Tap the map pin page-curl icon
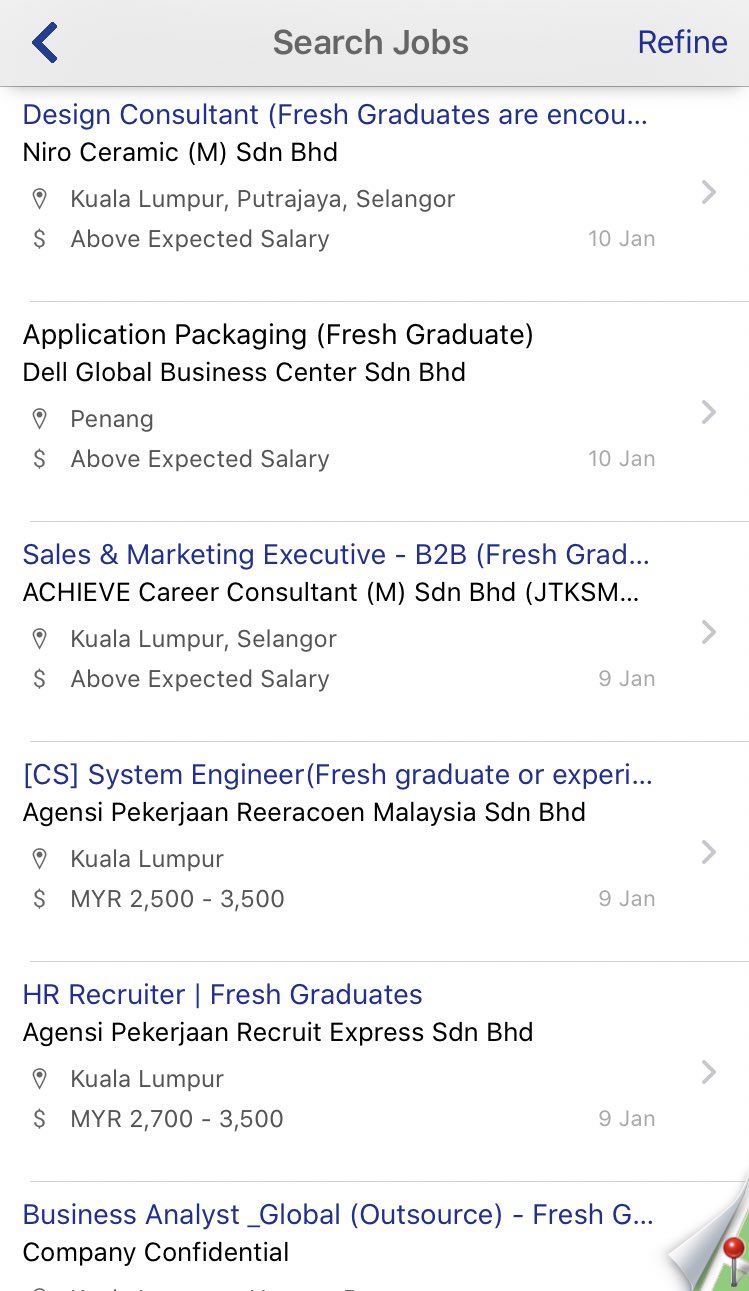Image resolution: width=749 pixels, height=1291 pixels. click(710, 1236)
